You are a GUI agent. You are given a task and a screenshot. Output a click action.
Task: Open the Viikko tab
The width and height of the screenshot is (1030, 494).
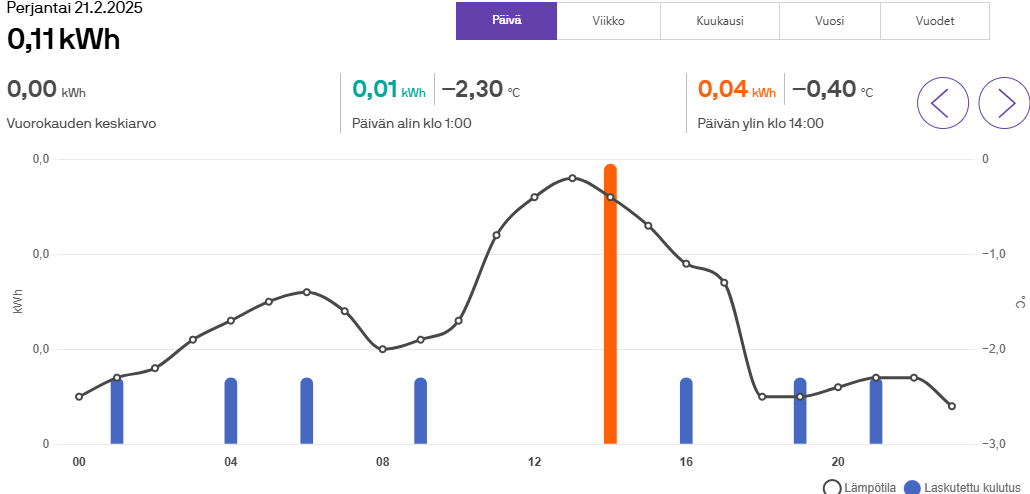point(608,21)
